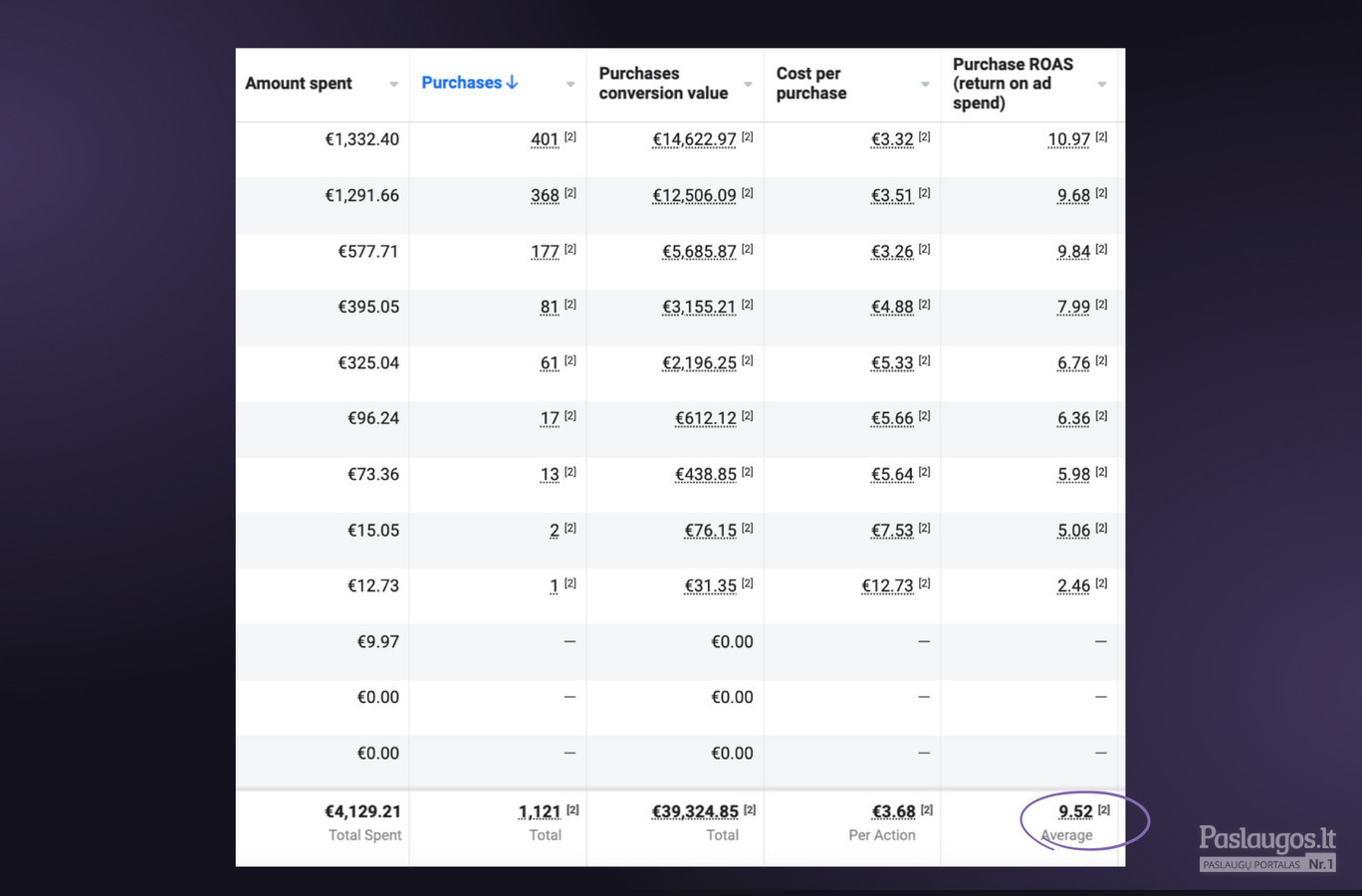Click the circled 9.52 average ROAS value
Screen dimensions: 1362x896
tap(1075, 811)
